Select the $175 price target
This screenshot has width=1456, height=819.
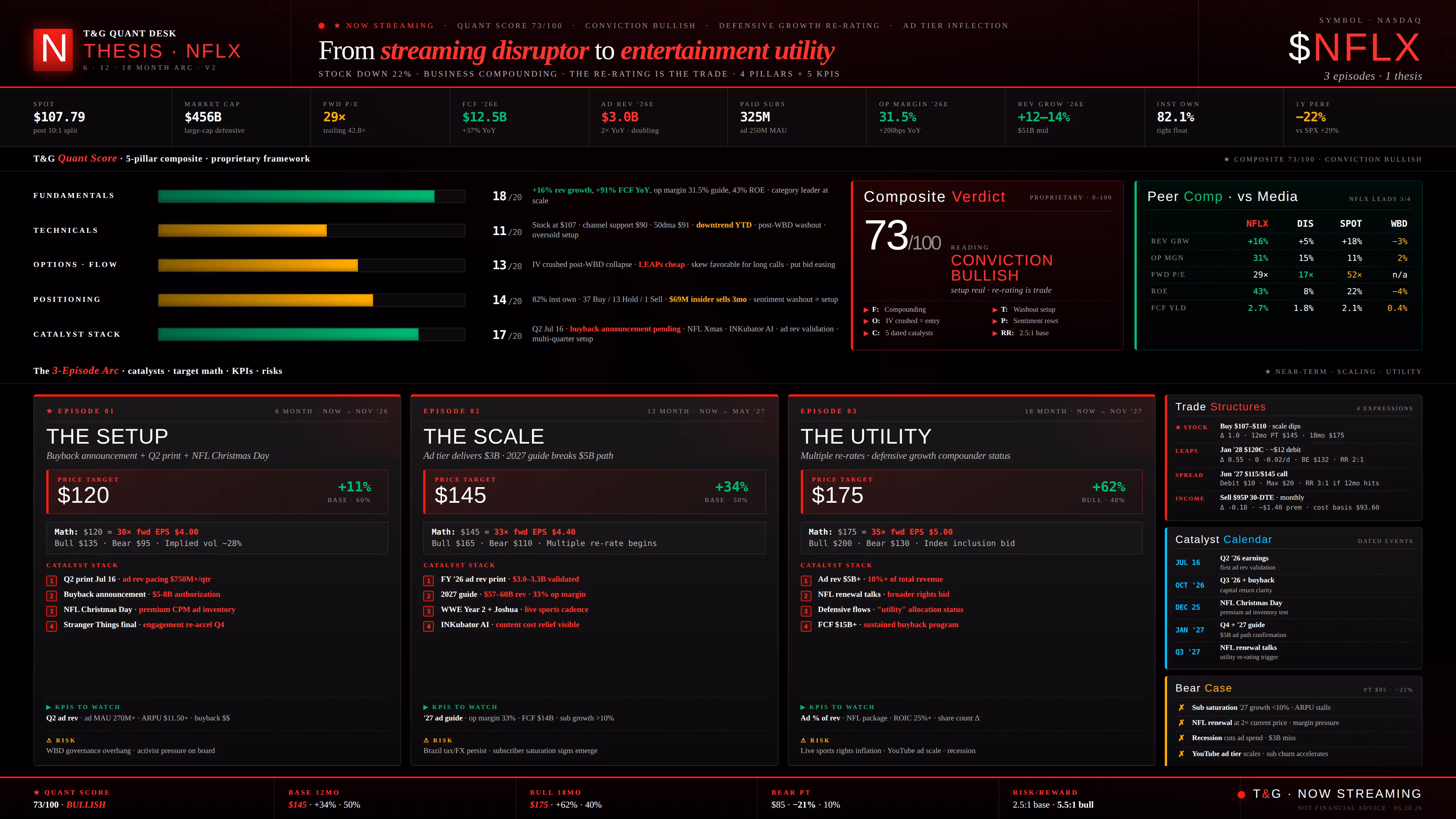837,496
